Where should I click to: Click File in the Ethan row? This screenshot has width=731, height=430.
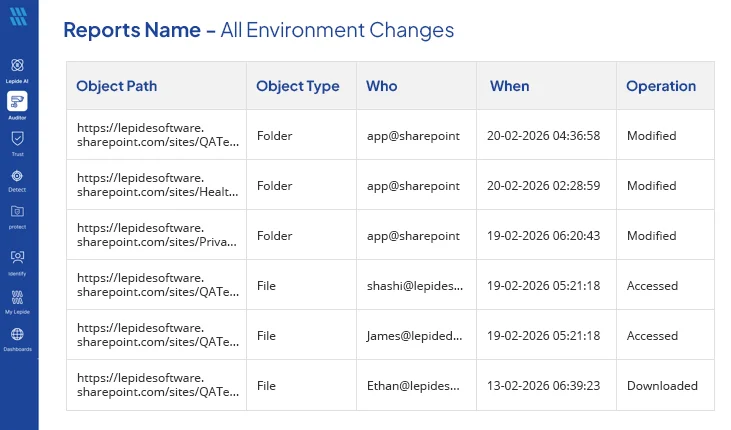pos(266,386)
